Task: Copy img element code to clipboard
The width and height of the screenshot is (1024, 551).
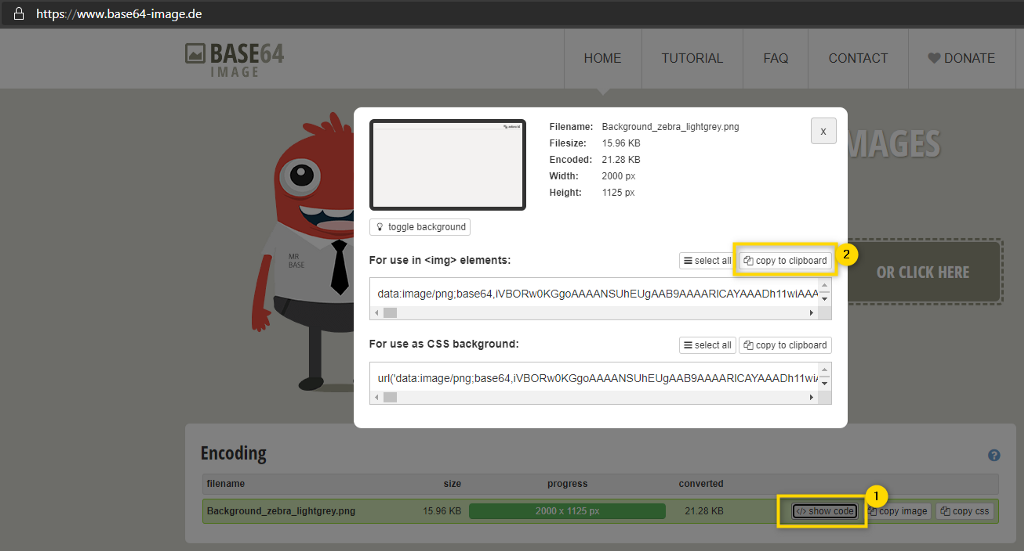Action: coord(785,261)
